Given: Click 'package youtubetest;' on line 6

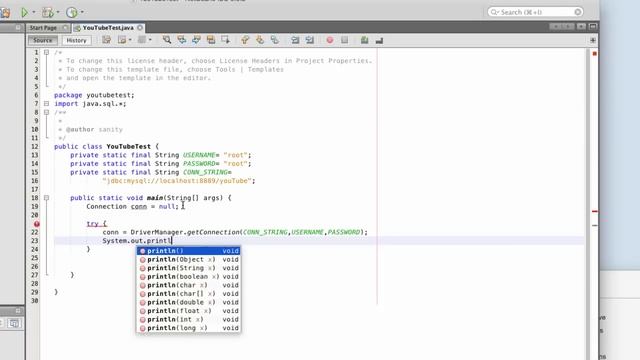Looking at the screenshot, I should (x=94, y=95).
